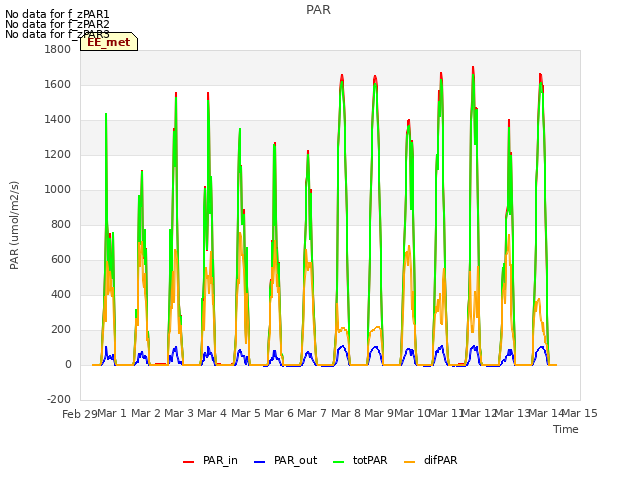Click the 600 y-axis tick label

61,260
